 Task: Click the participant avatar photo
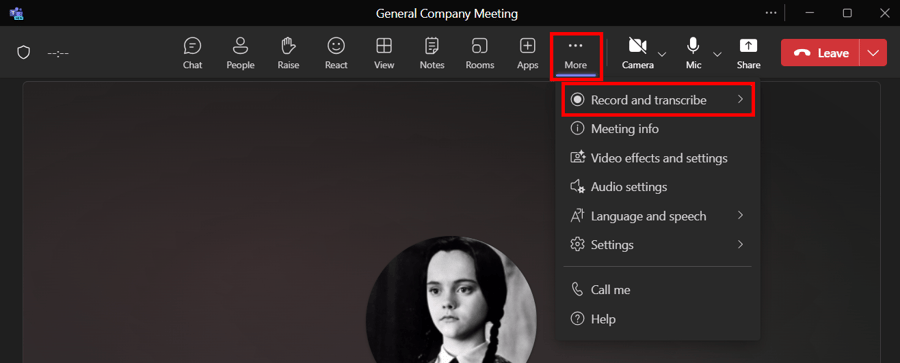point(451,299)
